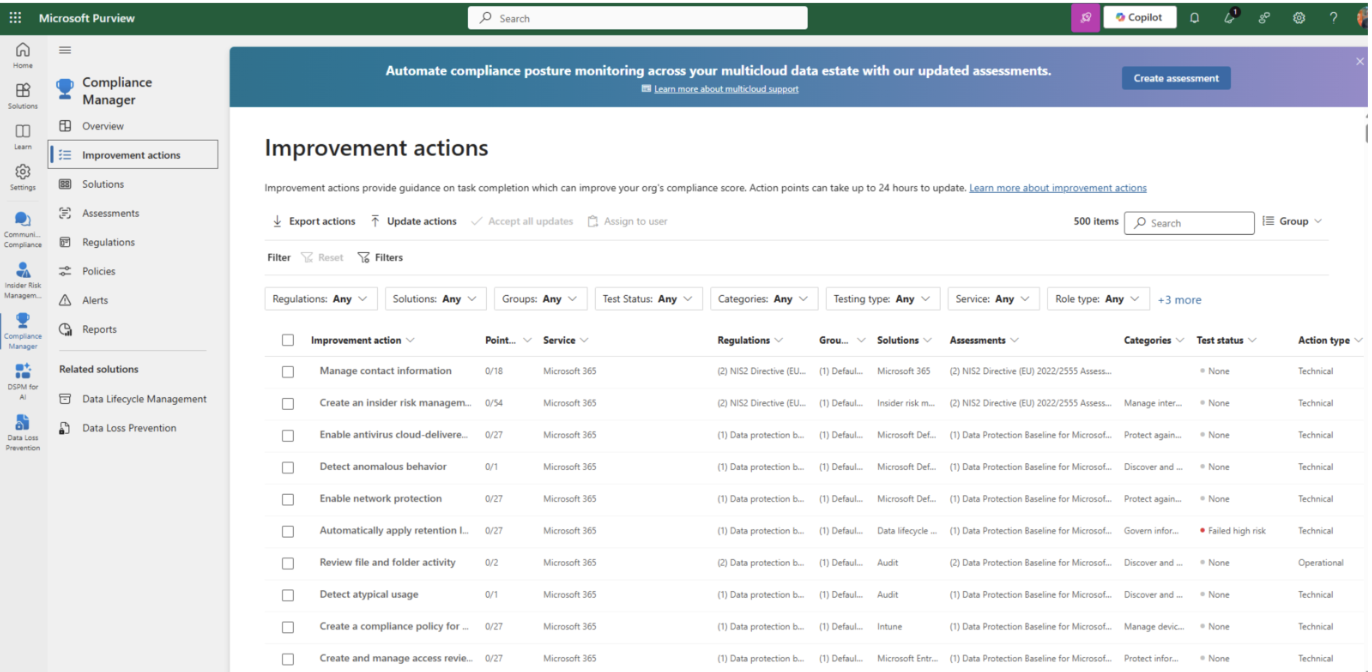Open Learn in the left rail
1372x672 pixels.
[x=23, y=137]
